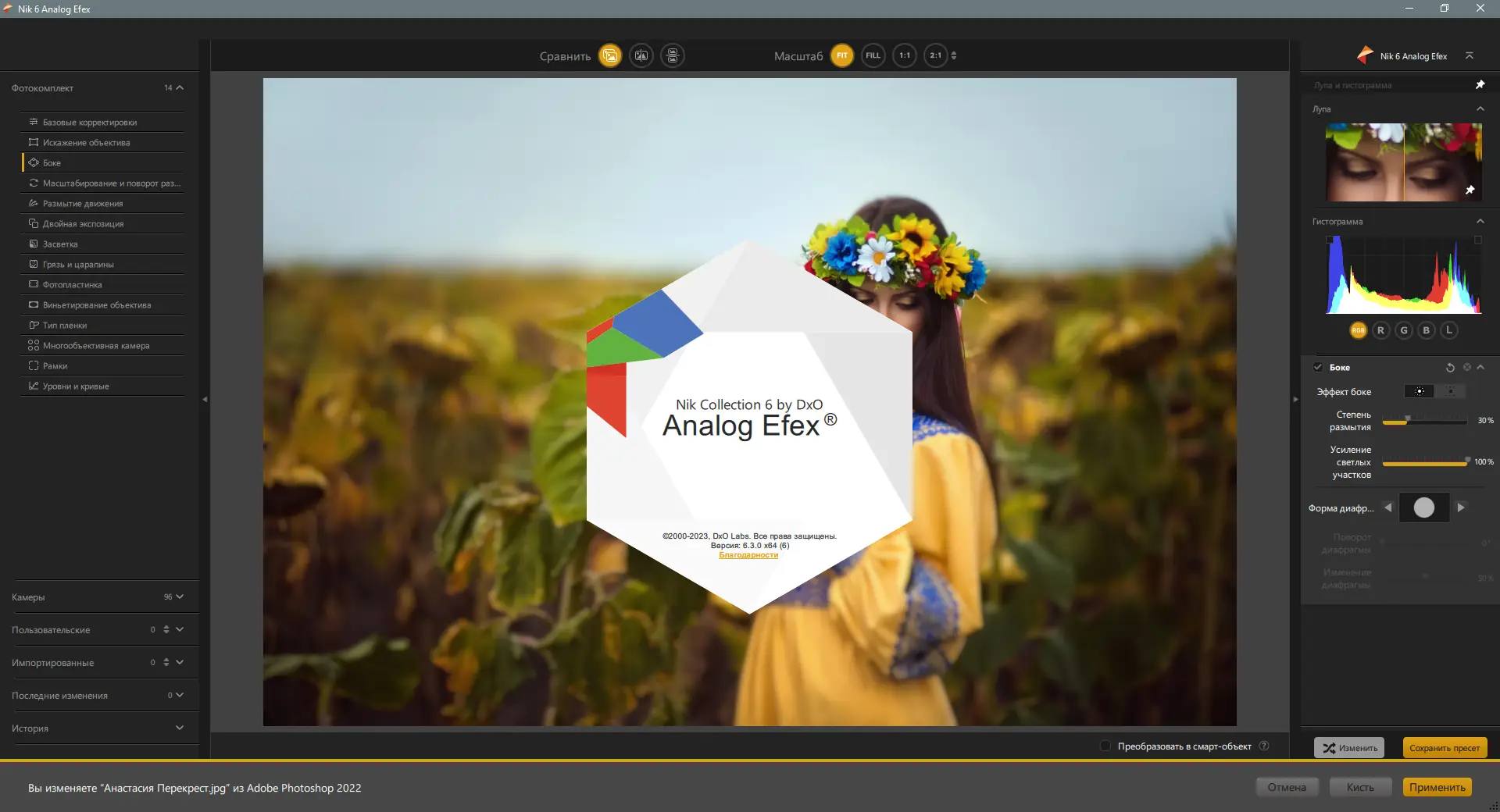1500x812 pixels.
Task: Set zoom to 1:1
Action: point(905,55)
